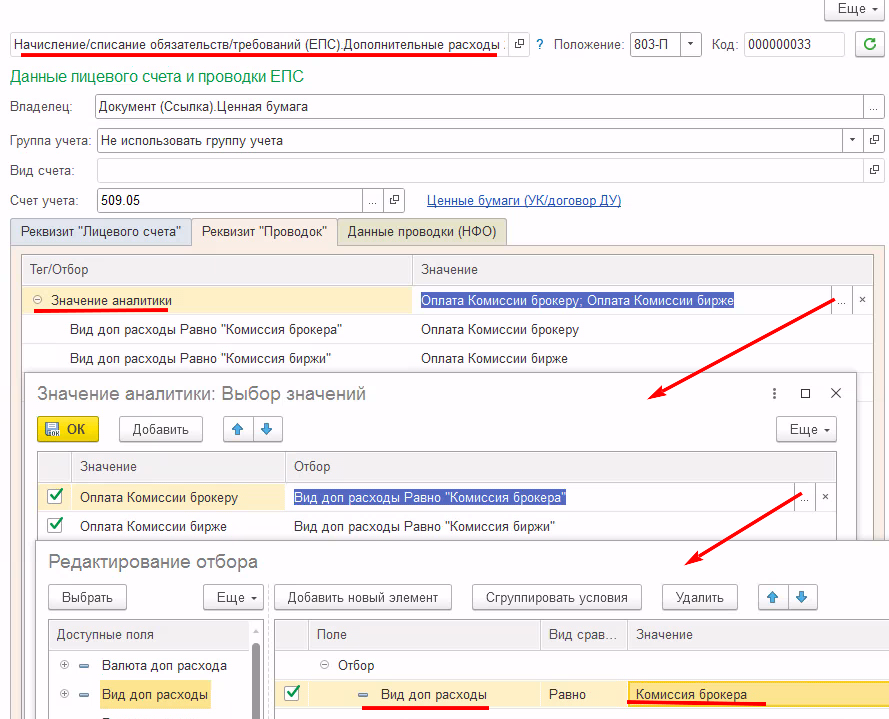Screen dimensions: 889x719
Task: Clear the Значение аналитики value with x
Action: pos(862,299)
